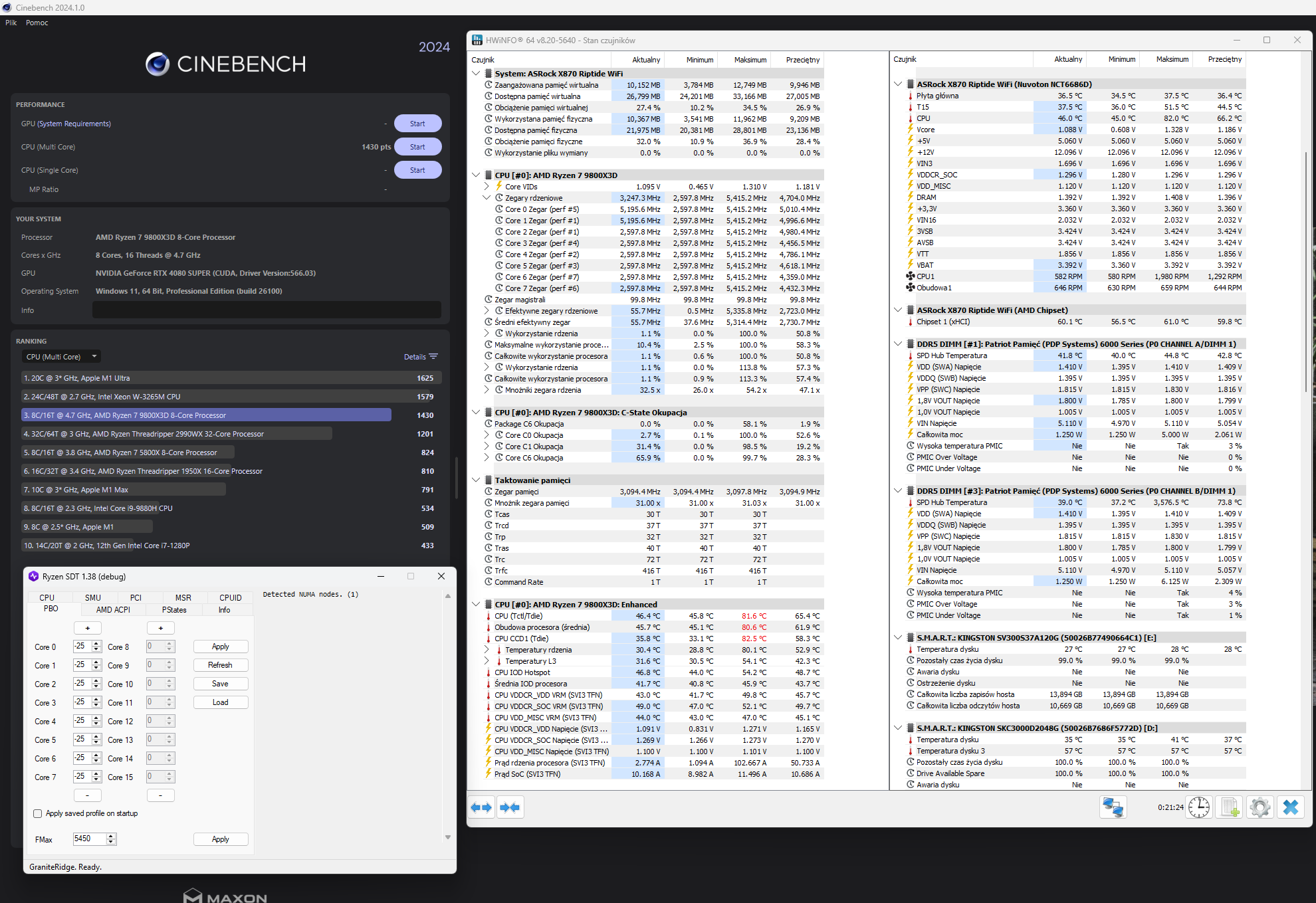Open HWiNFO remote network monitoring icon
This screenshot has width=1316, height=903.
1113,807
